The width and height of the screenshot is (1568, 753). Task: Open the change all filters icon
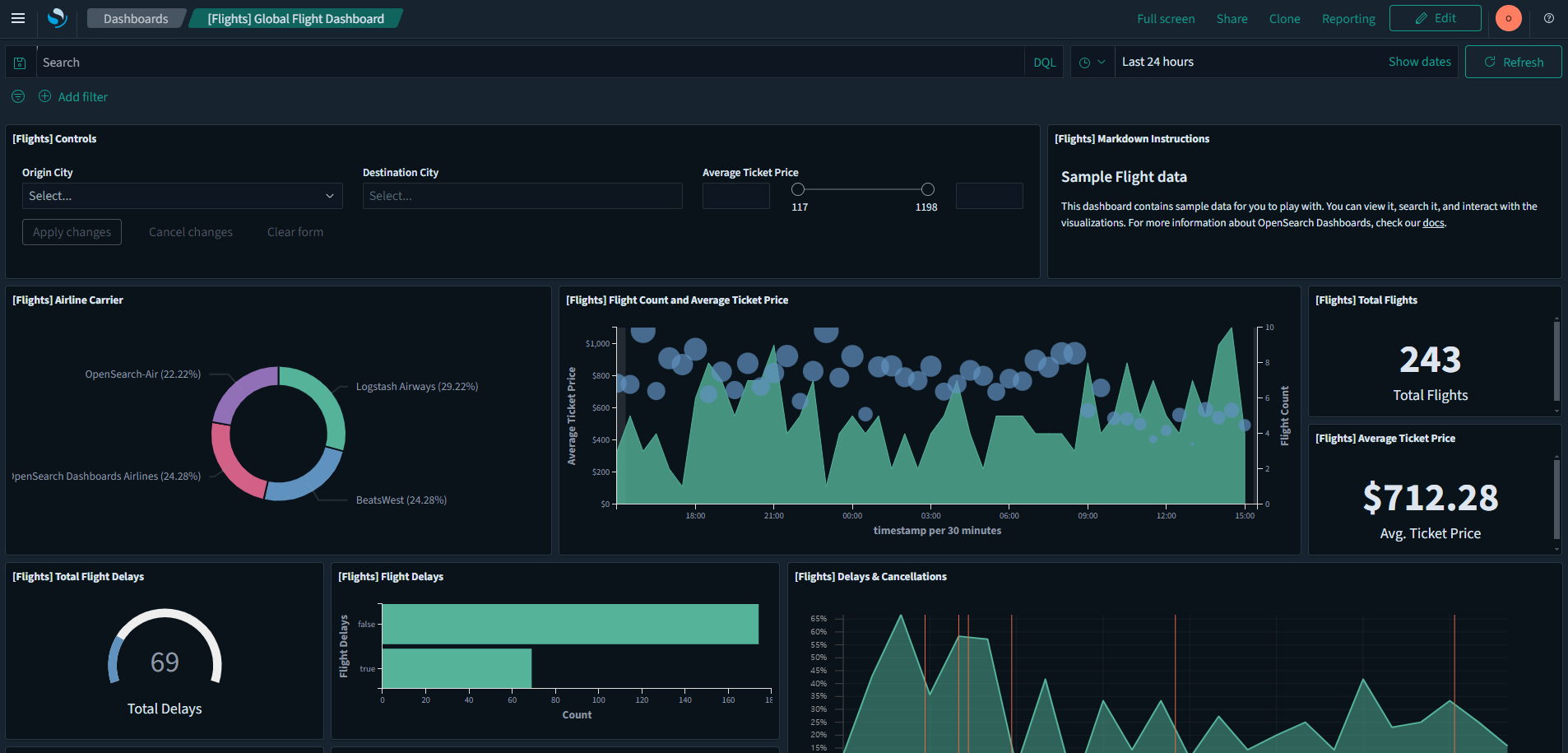coord(18,96)
